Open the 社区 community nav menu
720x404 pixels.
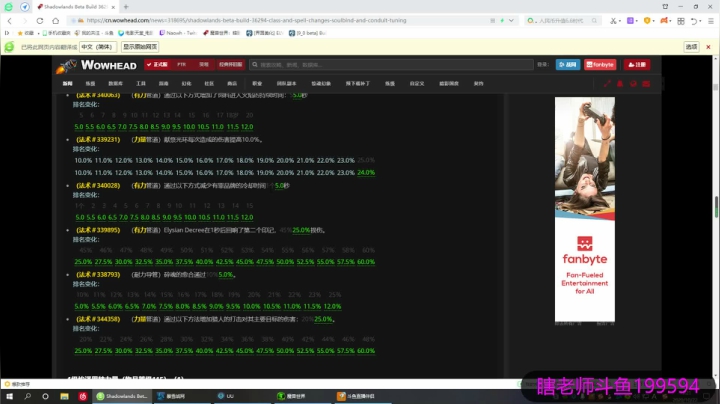[x=209, y=84]
